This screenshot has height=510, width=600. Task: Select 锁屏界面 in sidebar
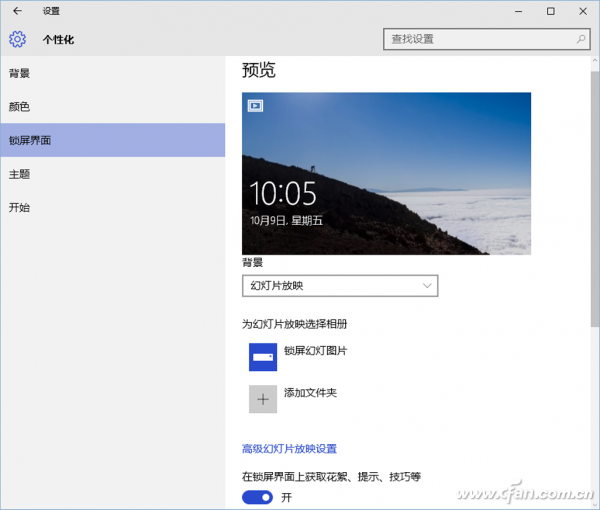point(113,140)
